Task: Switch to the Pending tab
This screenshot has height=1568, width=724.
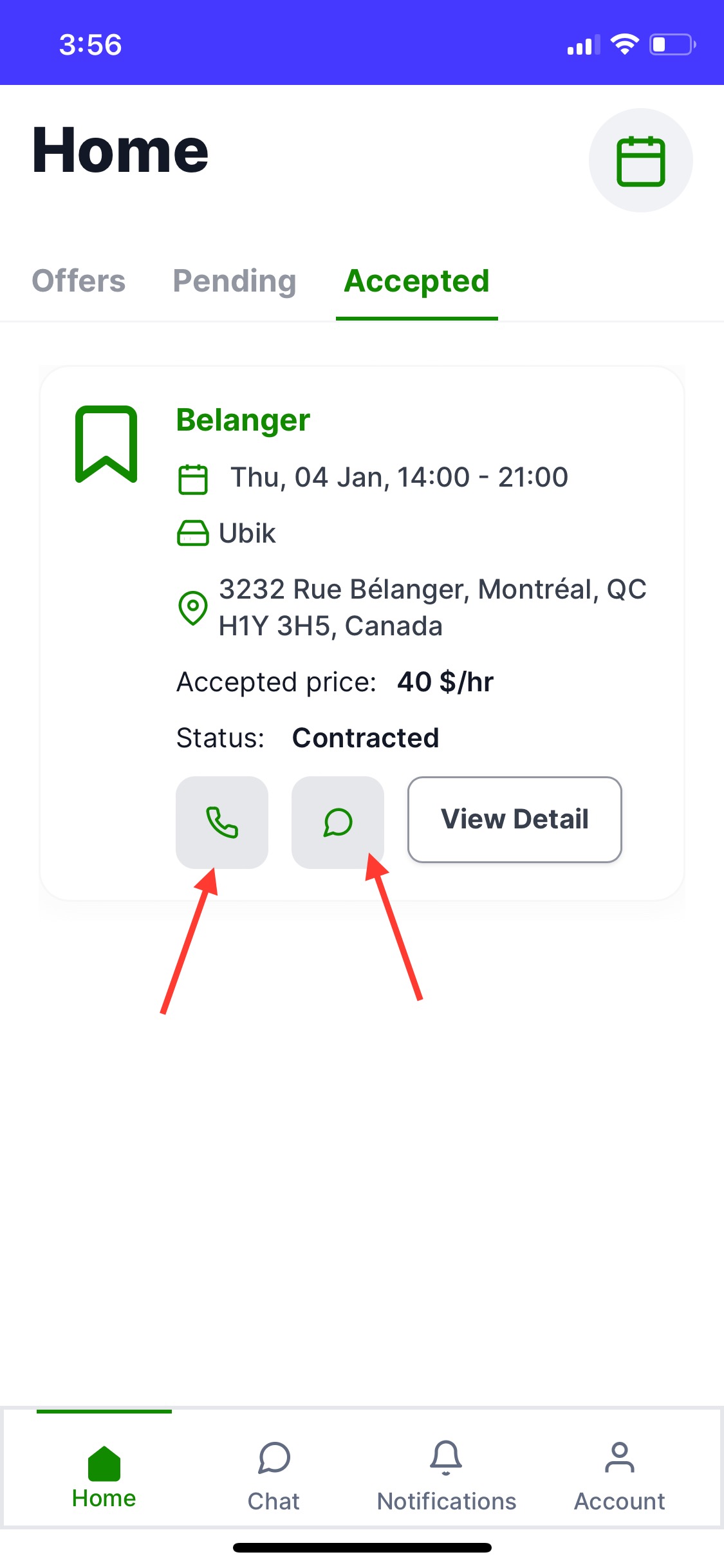Action: pos(234,281)
